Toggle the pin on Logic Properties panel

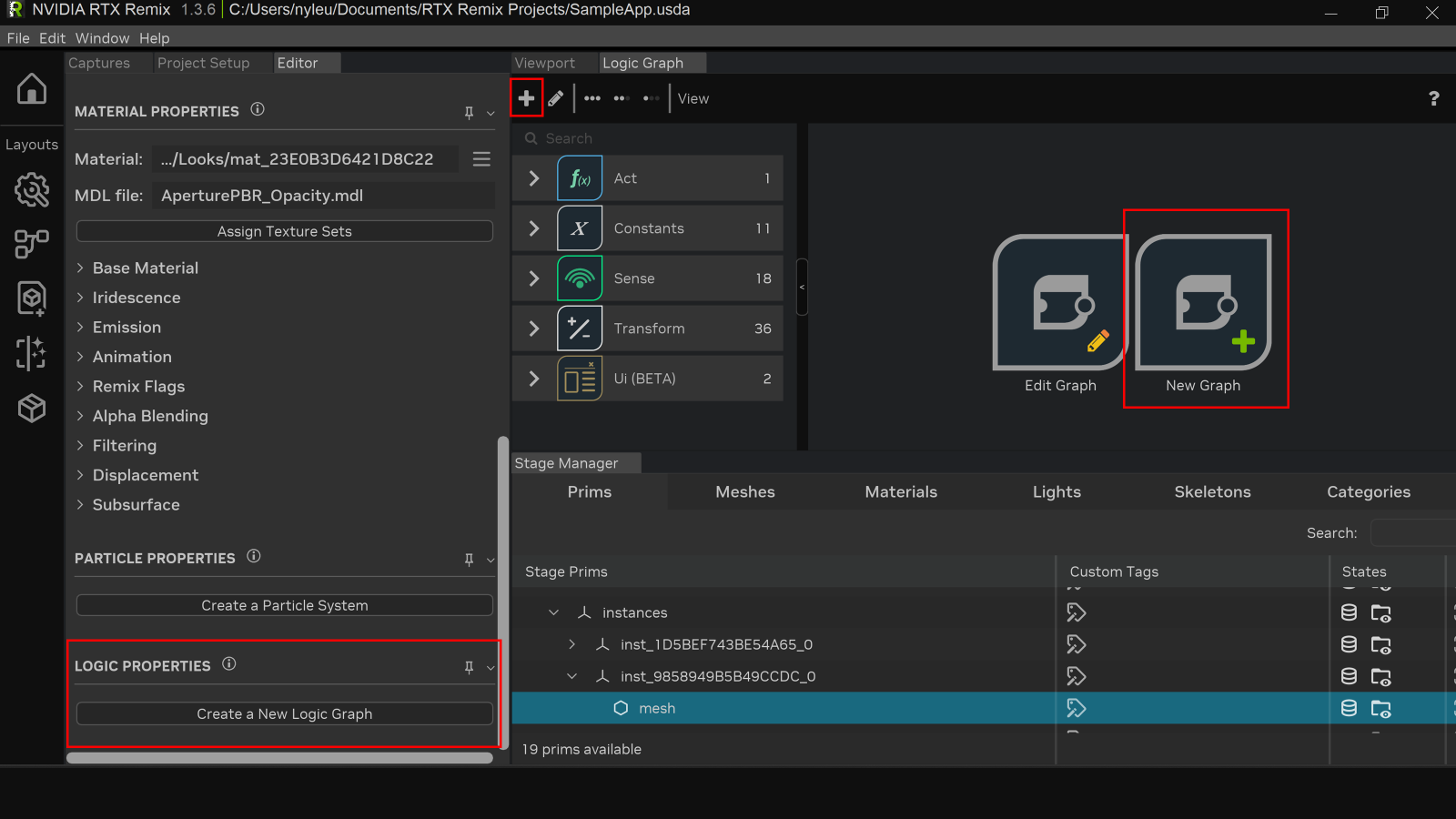coord(470,667)
